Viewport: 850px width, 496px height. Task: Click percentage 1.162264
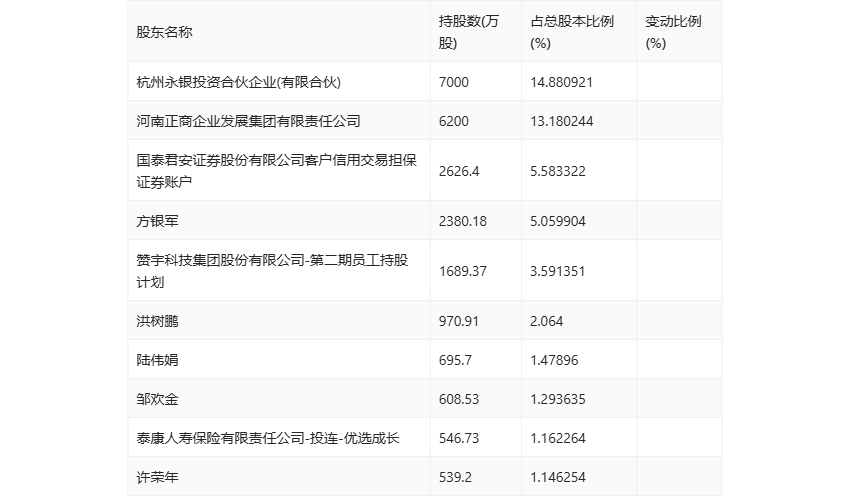(558, 438)
